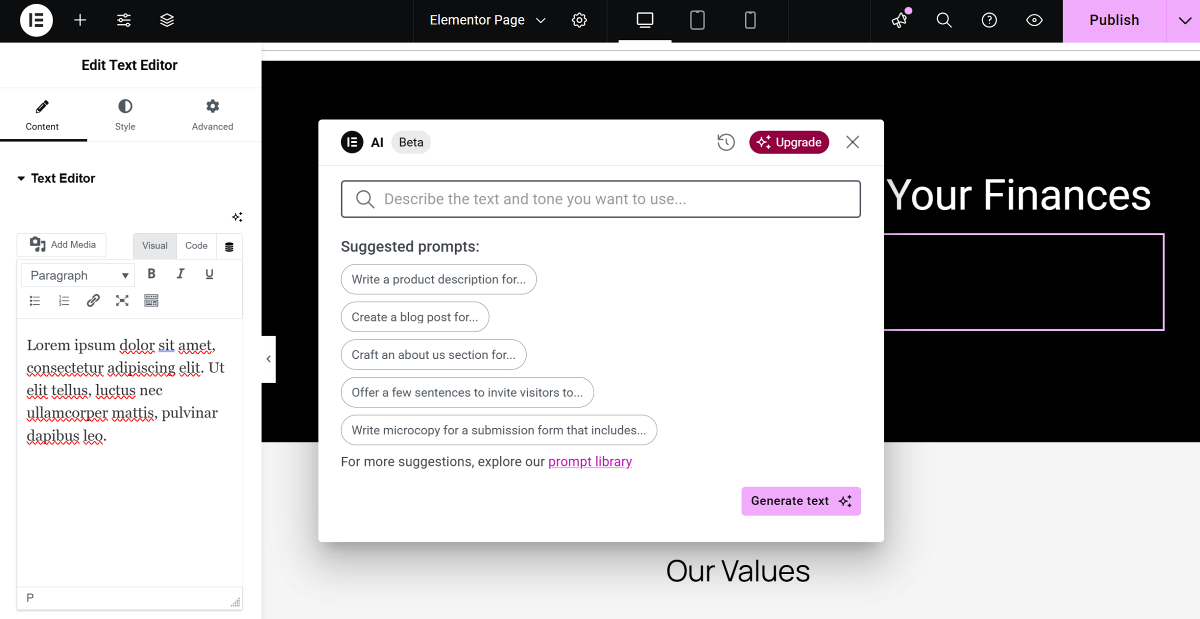Image resolution: width=1200 pixels, height=619 pixels.
Task: Switch to Code editor tab
Action: 196,246
